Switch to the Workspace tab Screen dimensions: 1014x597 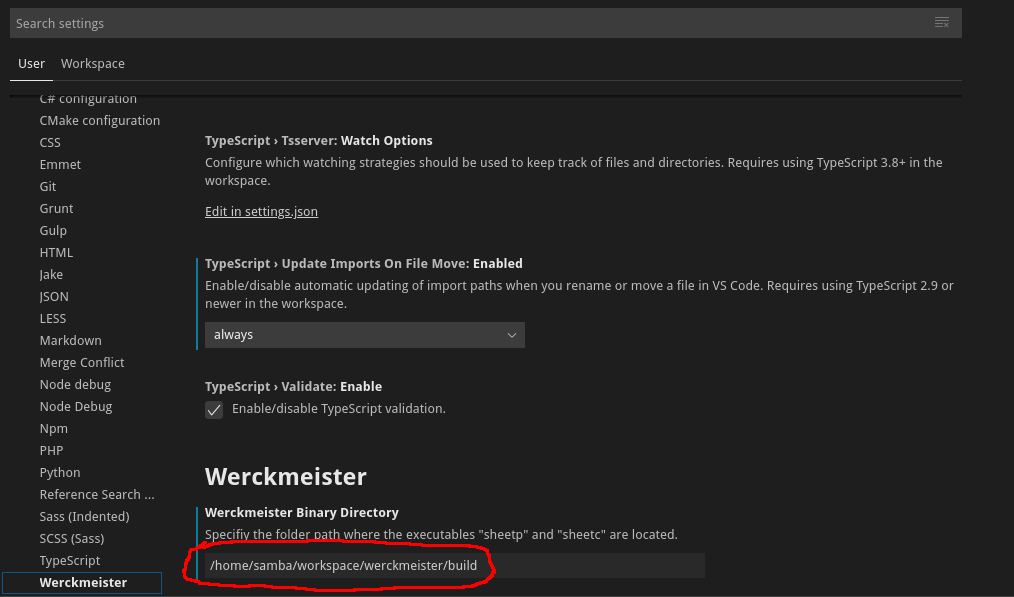point(92,63)
